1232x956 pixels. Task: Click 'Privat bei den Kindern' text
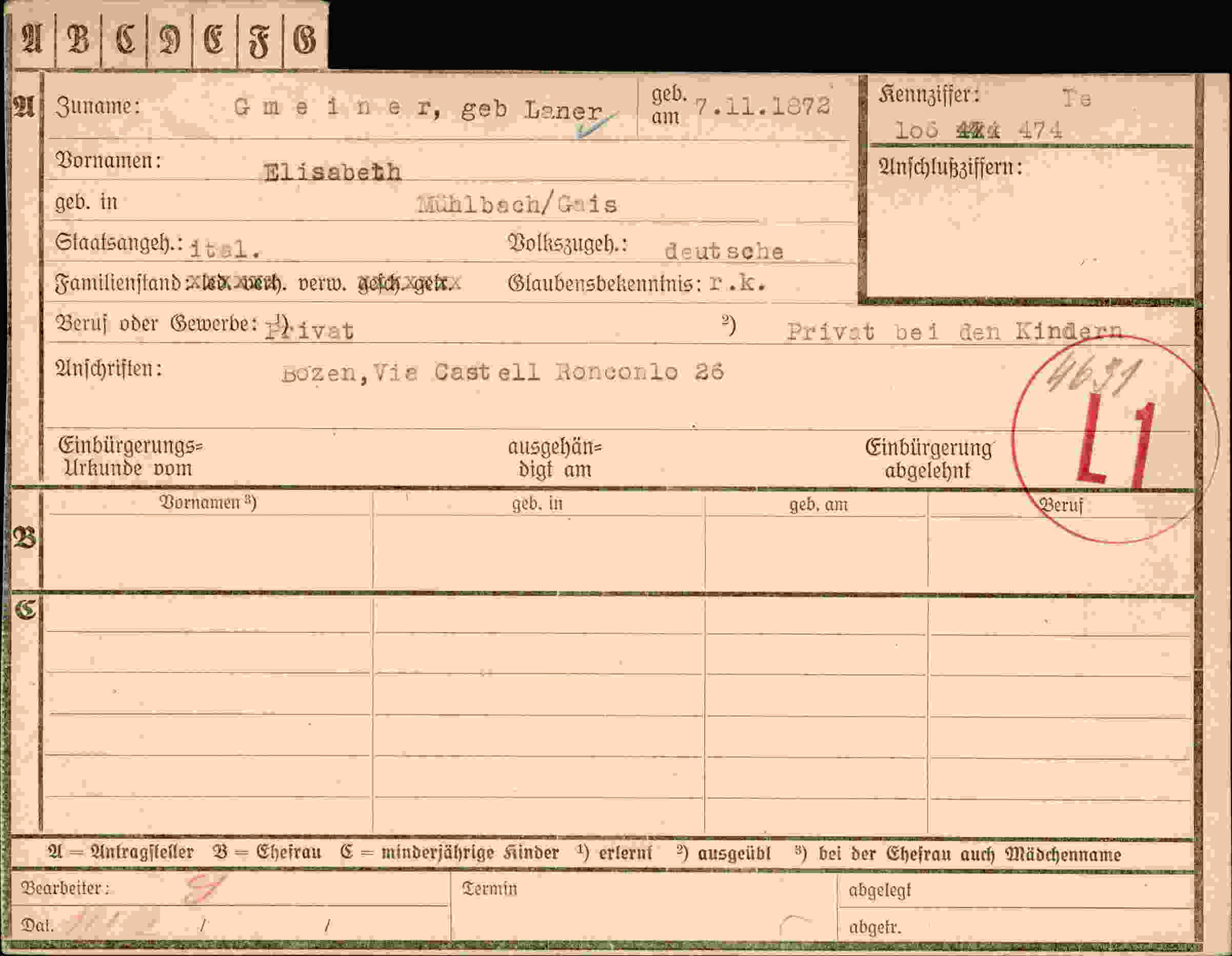pyautogui.click(x=955, y=331)
